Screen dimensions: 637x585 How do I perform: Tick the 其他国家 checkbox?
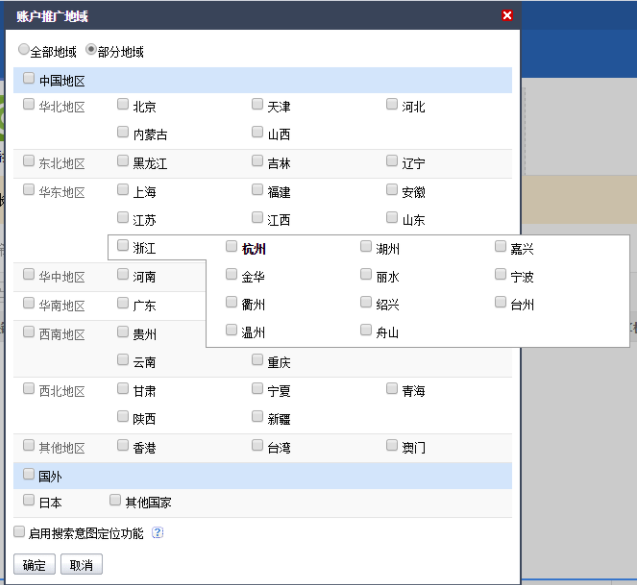click(115, 500)
